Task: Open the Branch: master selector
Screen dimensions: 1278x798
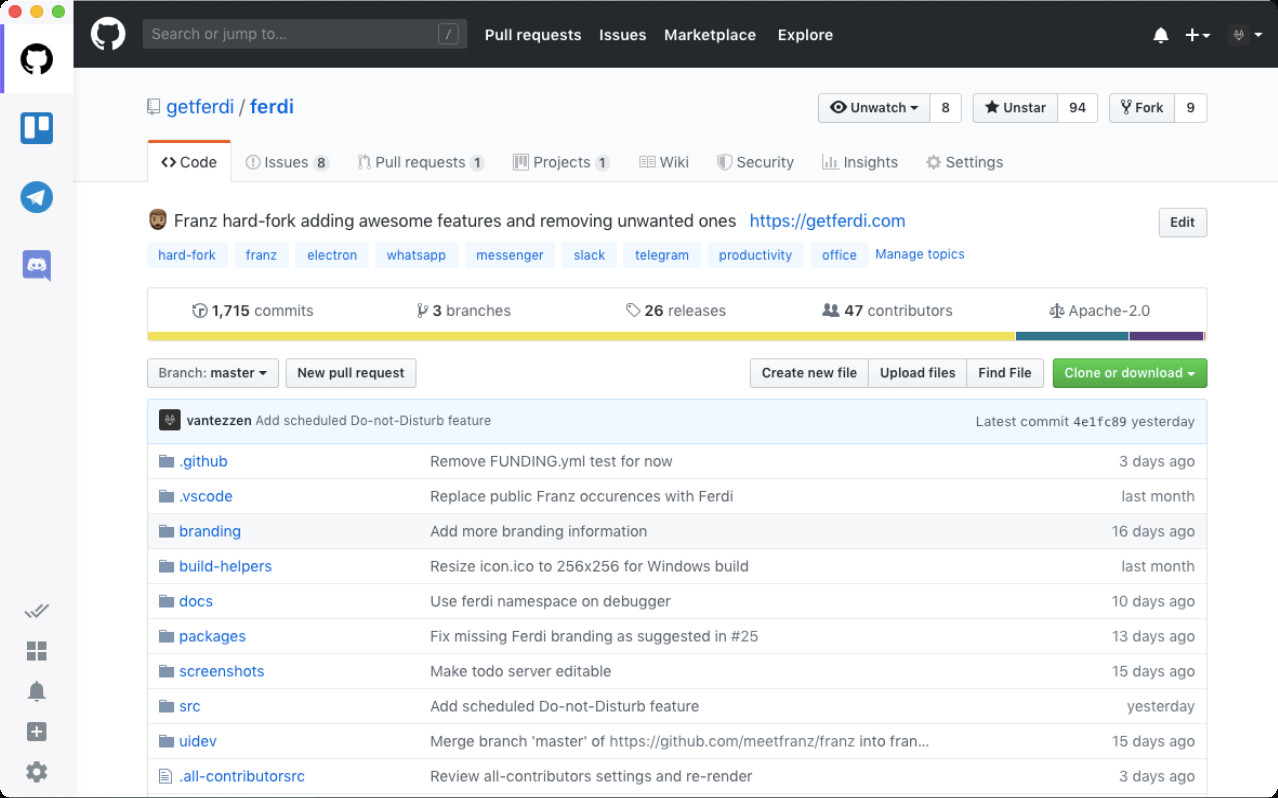Action: click(212, 373)
